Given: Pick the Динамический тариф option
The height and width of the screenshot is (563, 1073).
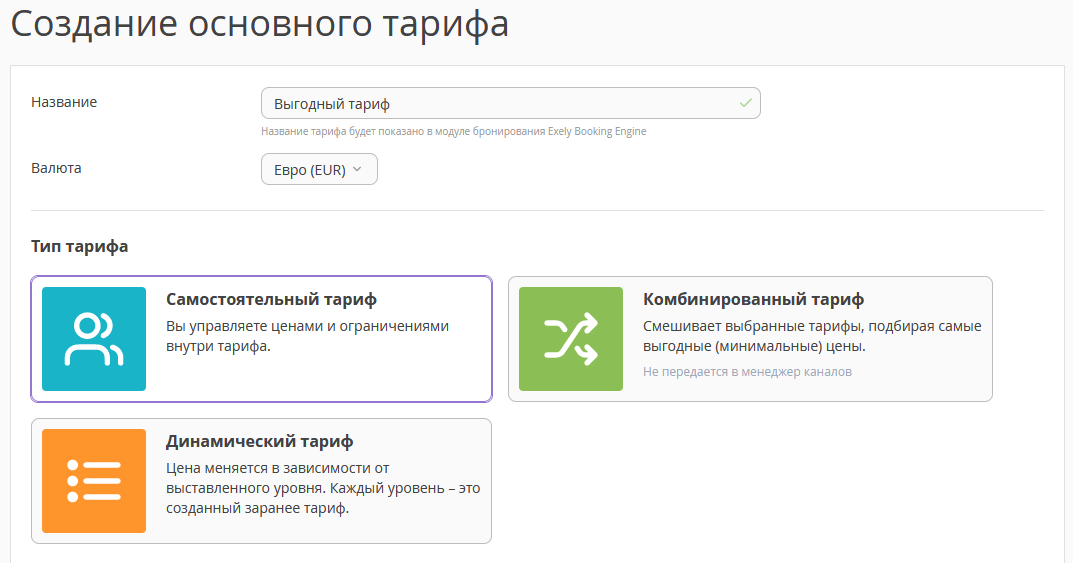Looking at the screenshot, I should tap(261, 481).
